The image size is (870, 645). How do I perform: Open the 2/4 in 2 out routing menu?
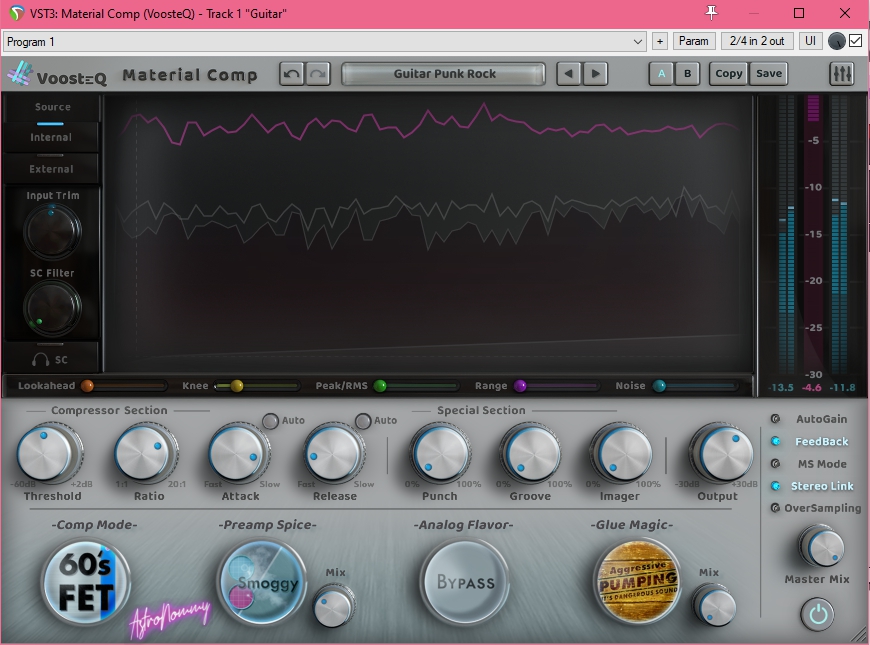coord(757,41)
